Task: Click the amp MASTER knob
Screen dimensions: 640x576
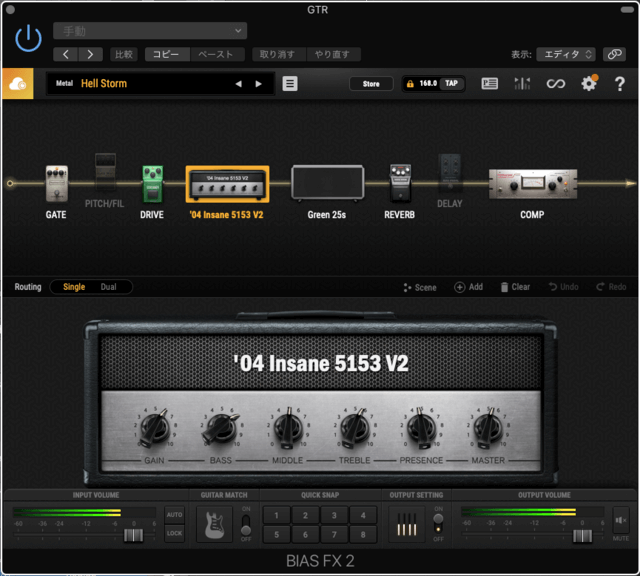Action: click(x=488, y=428)
